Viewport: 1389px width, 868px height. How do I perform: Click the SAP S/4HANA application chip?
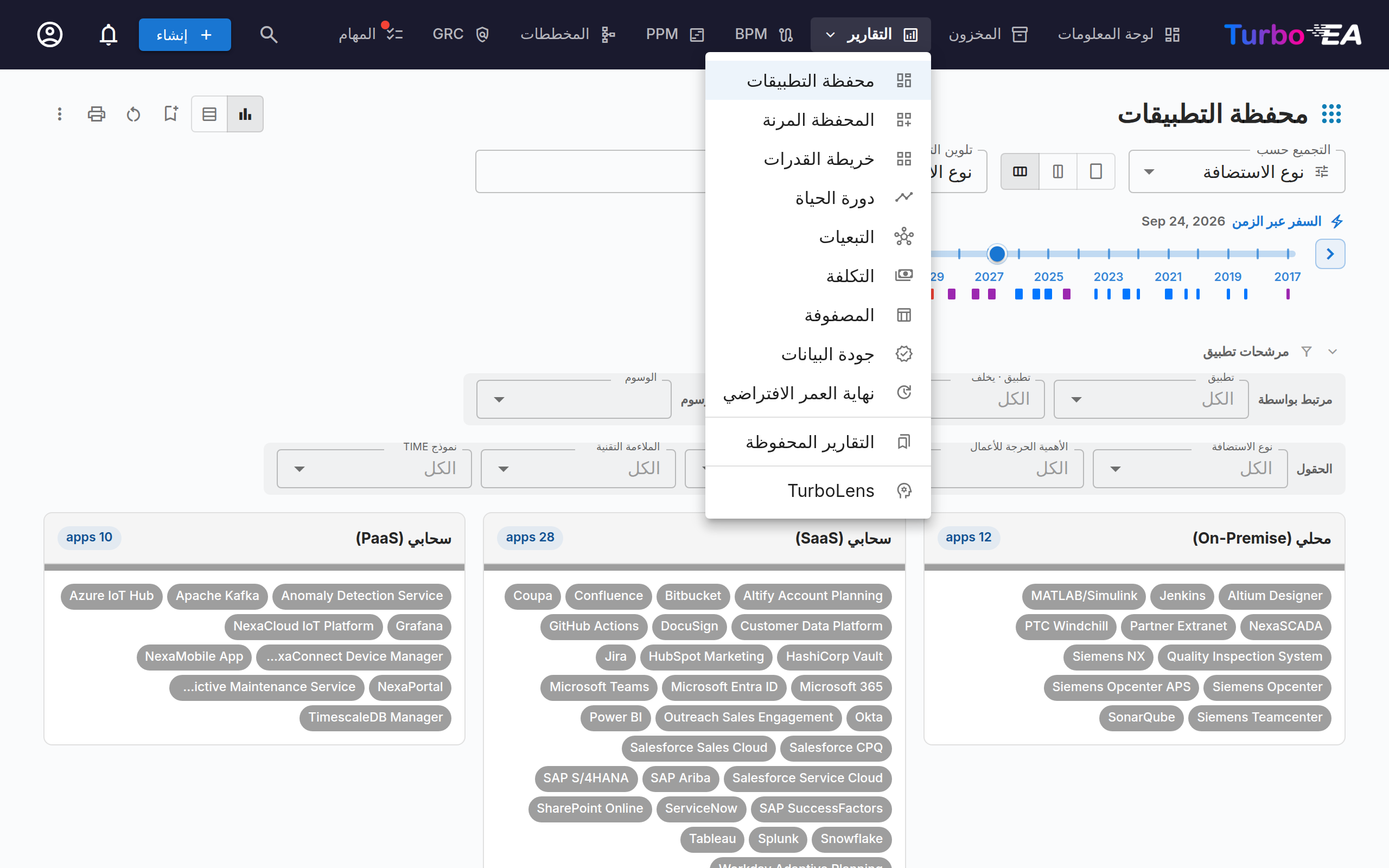point(585,778)
